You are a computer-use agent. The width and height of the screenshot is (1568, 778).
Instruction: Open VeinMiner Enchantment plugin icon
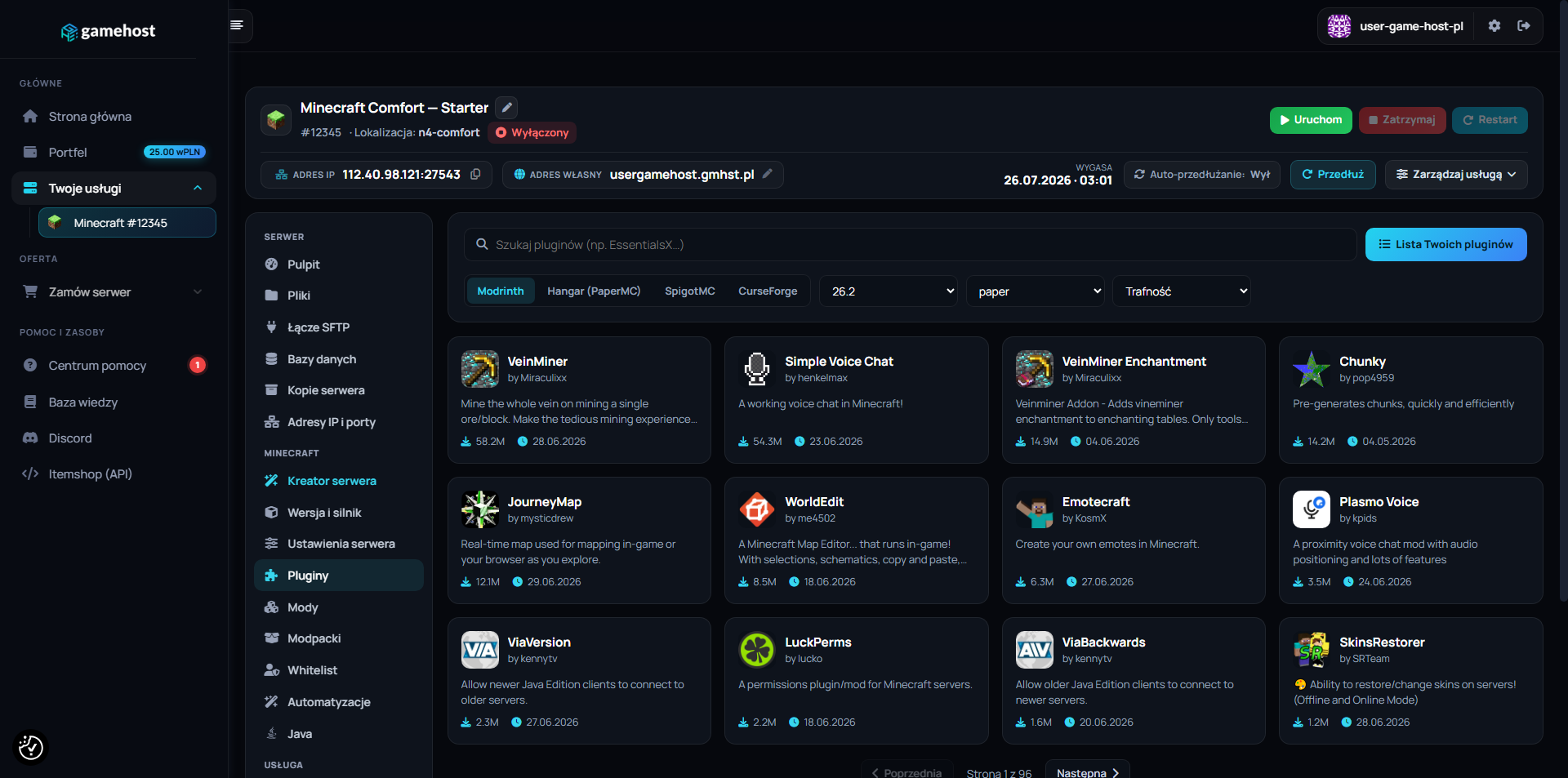[1035, 369]
